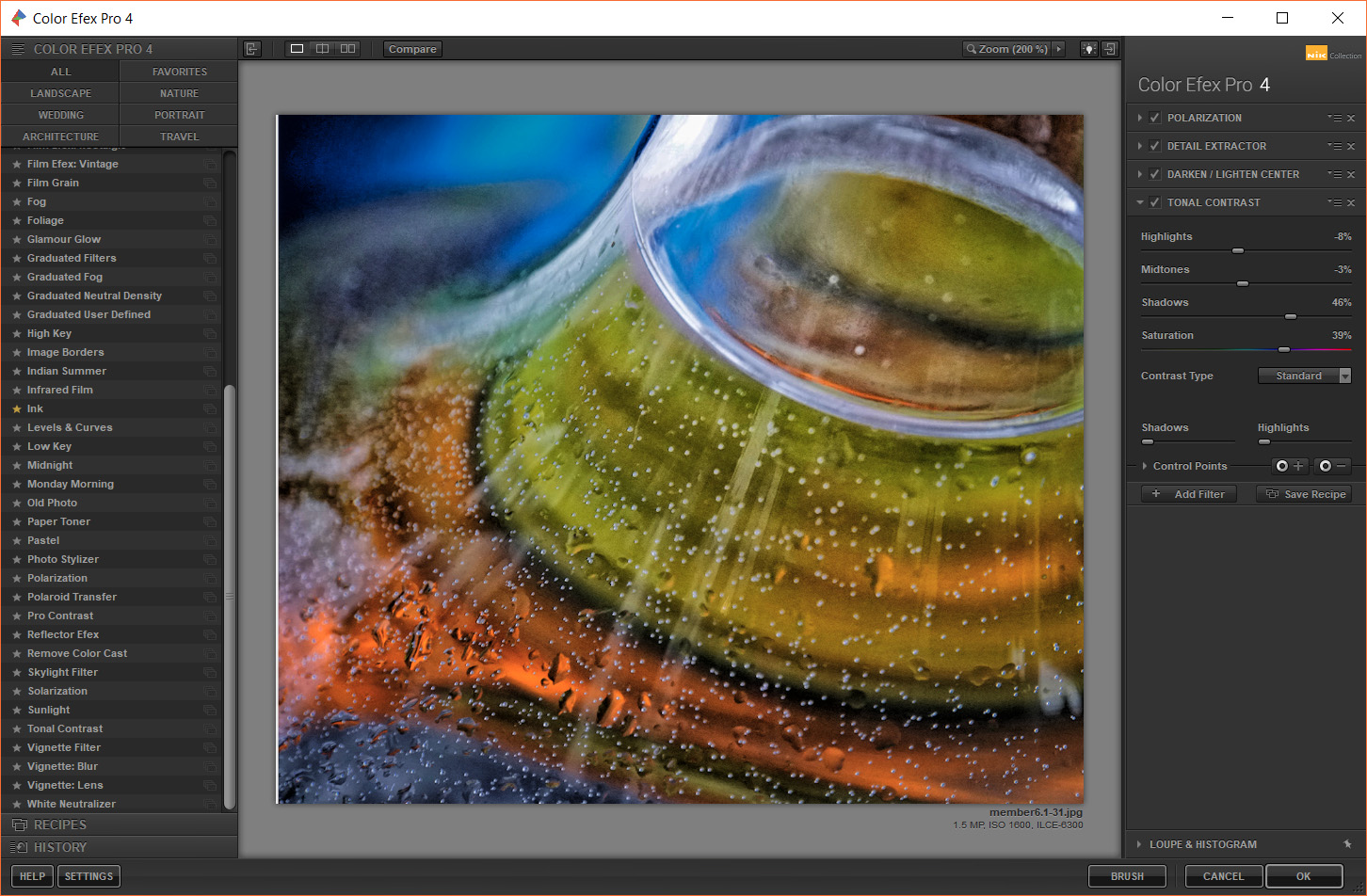Expand the Loupe & Histogram panel
The height and width of the screenshot is (896, 1367).
[1139, 844]
